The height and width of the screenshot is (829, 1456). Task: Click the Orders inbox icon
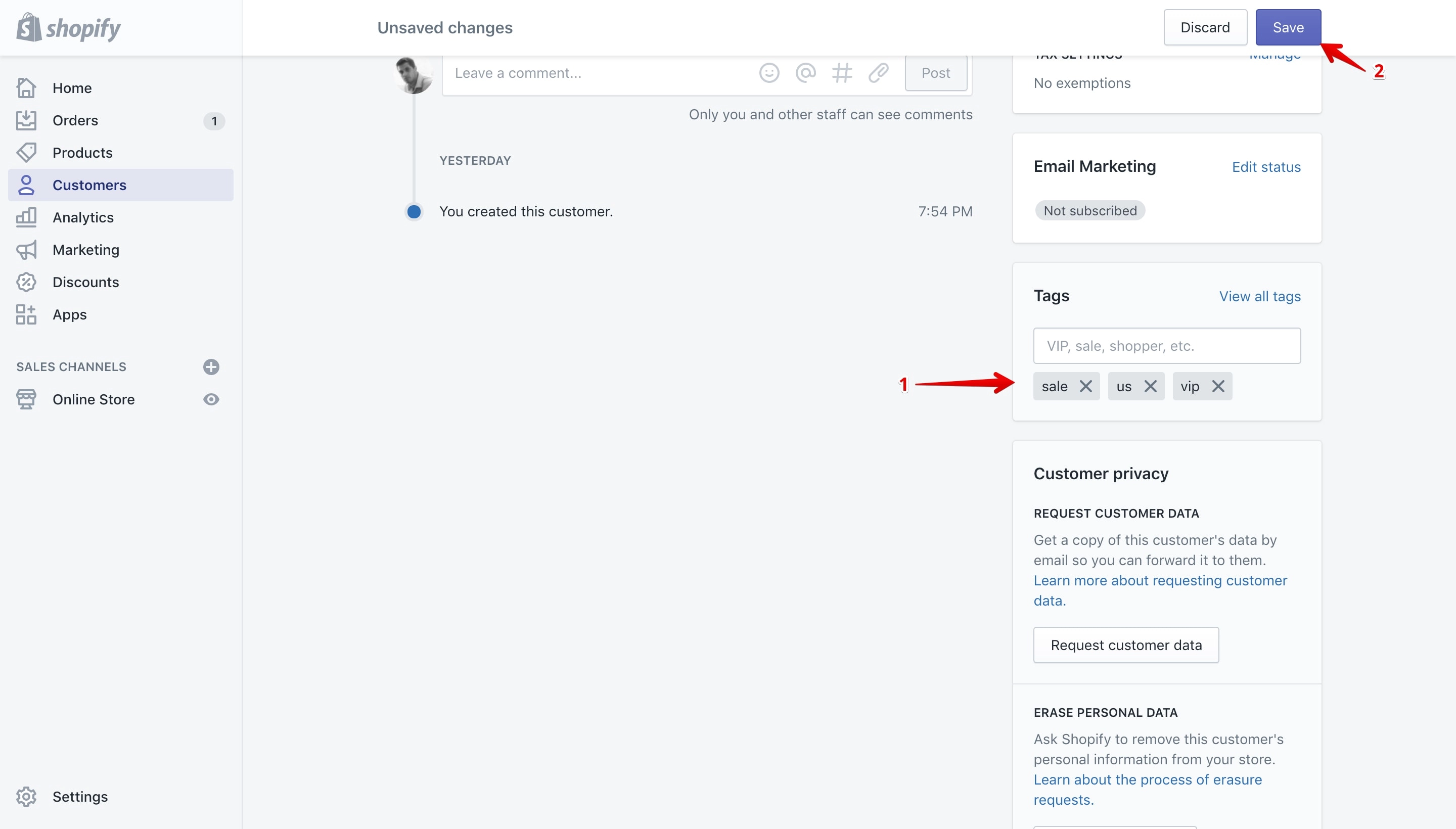click(26, 120)
